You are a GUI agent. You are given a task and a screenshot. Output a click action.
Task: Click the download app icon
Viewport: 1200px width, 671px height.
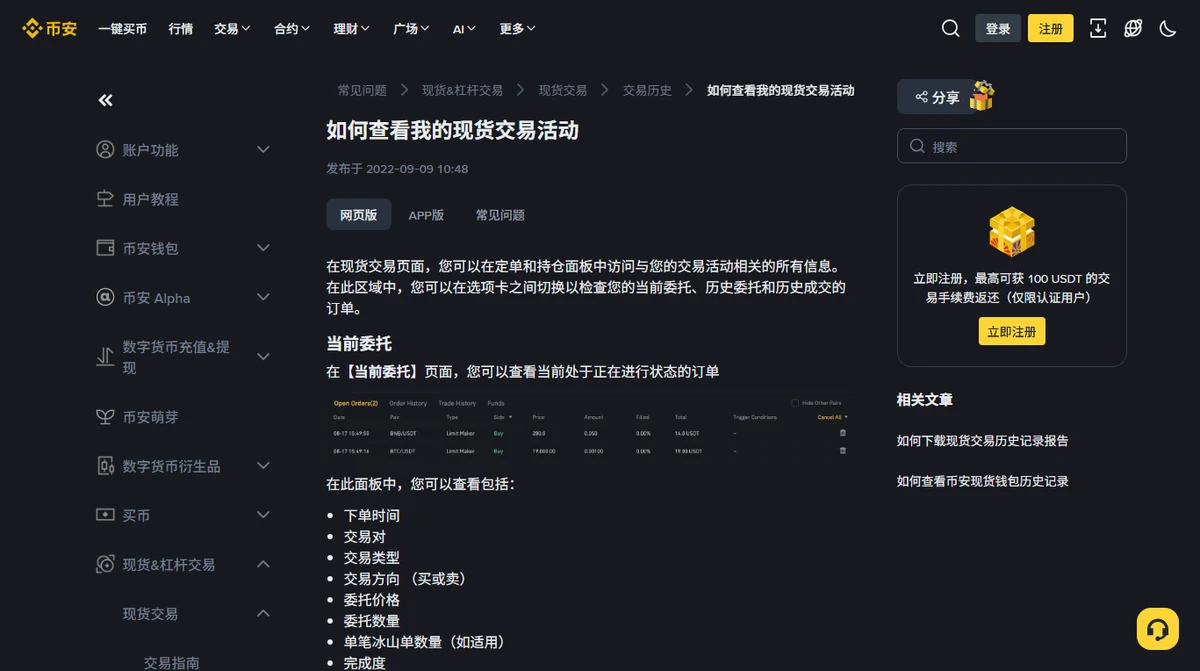click(1098, 28)
